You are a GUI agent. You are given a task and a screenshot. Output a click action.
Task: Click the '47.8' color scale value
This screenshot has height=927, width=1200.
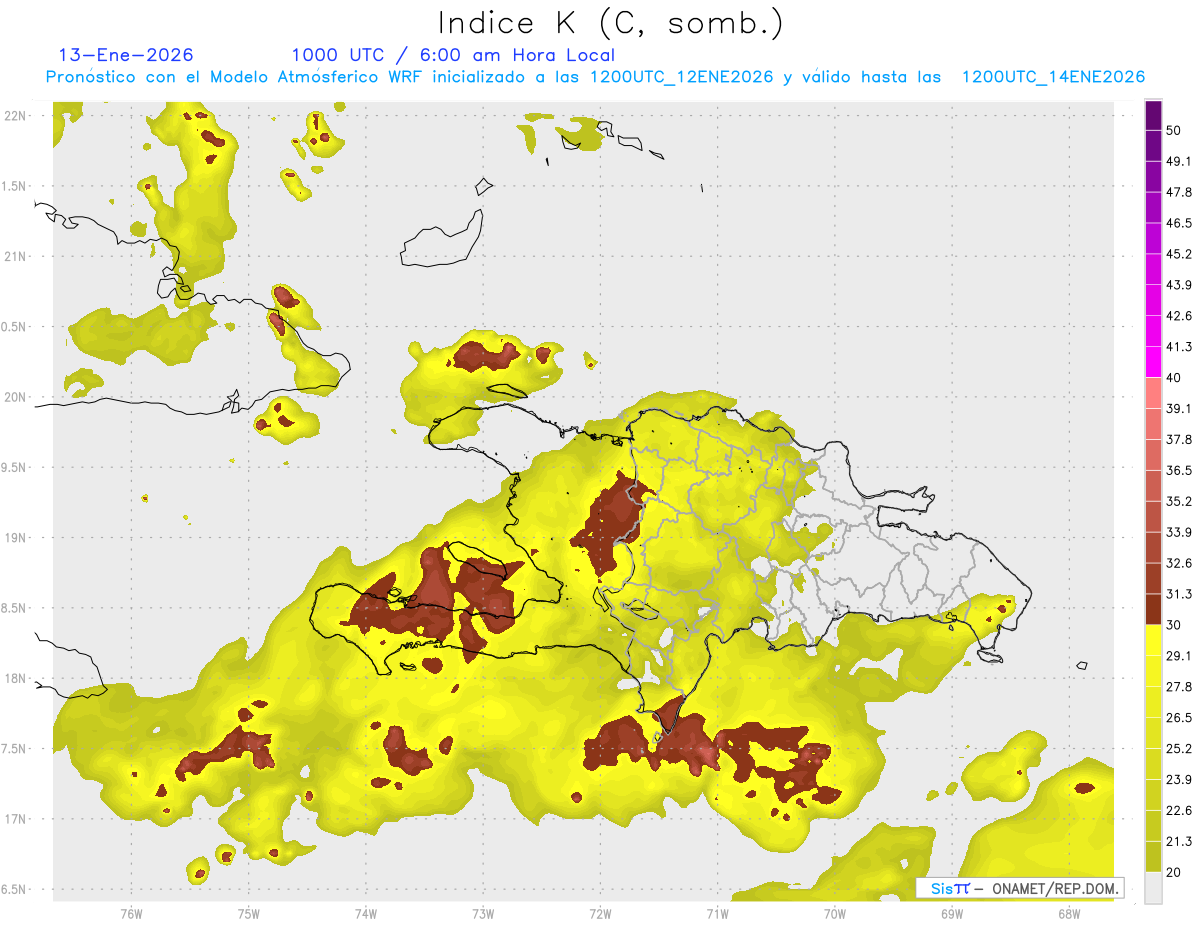[x=1179, y=192]
